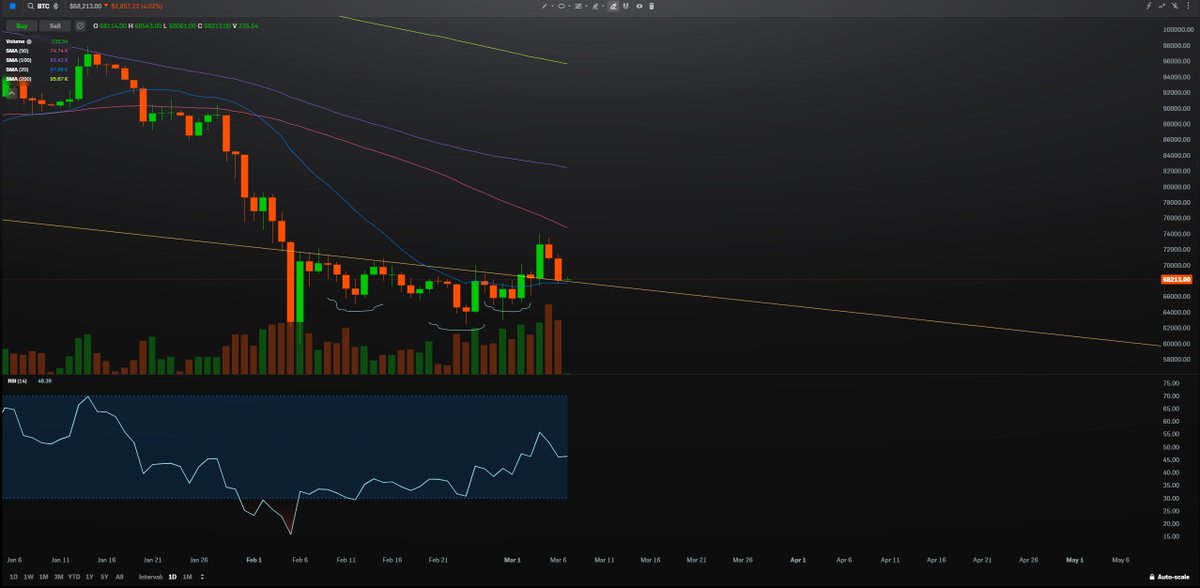Open the line tool dropdown arrow

(x=552, y=6)
